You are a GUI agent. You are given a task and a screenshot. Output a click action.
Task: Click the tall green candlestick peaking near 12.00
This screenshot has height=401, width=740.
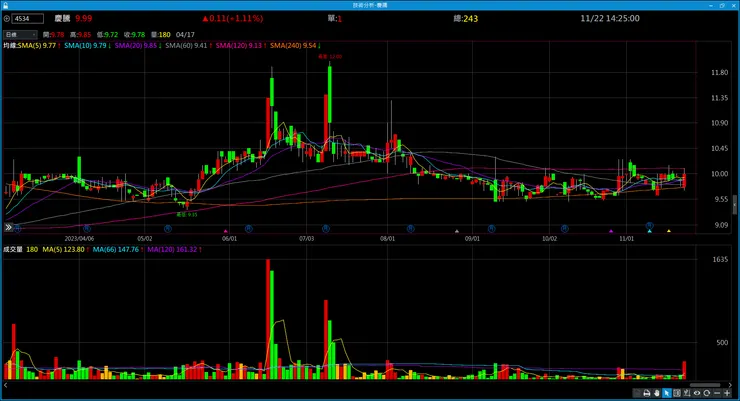[329, 94]
